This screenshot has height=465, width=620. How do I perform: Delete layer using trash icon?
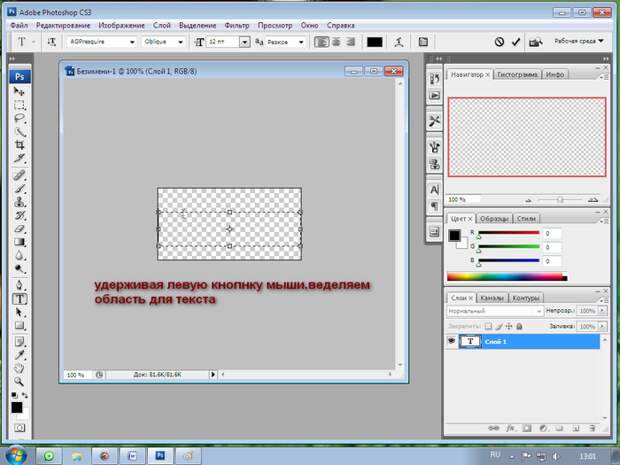point(592,428)
